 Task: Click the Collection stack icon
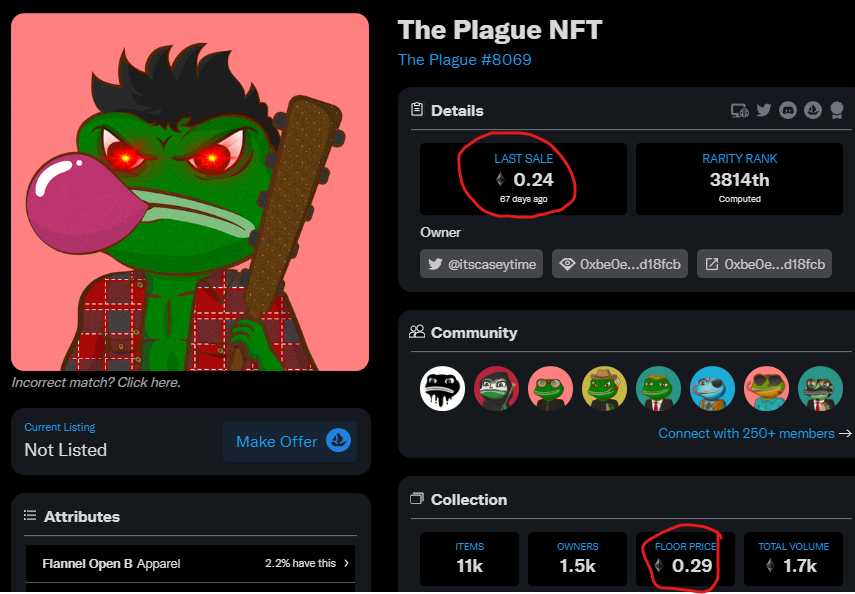pyautogui.click(x=417, y=499)
